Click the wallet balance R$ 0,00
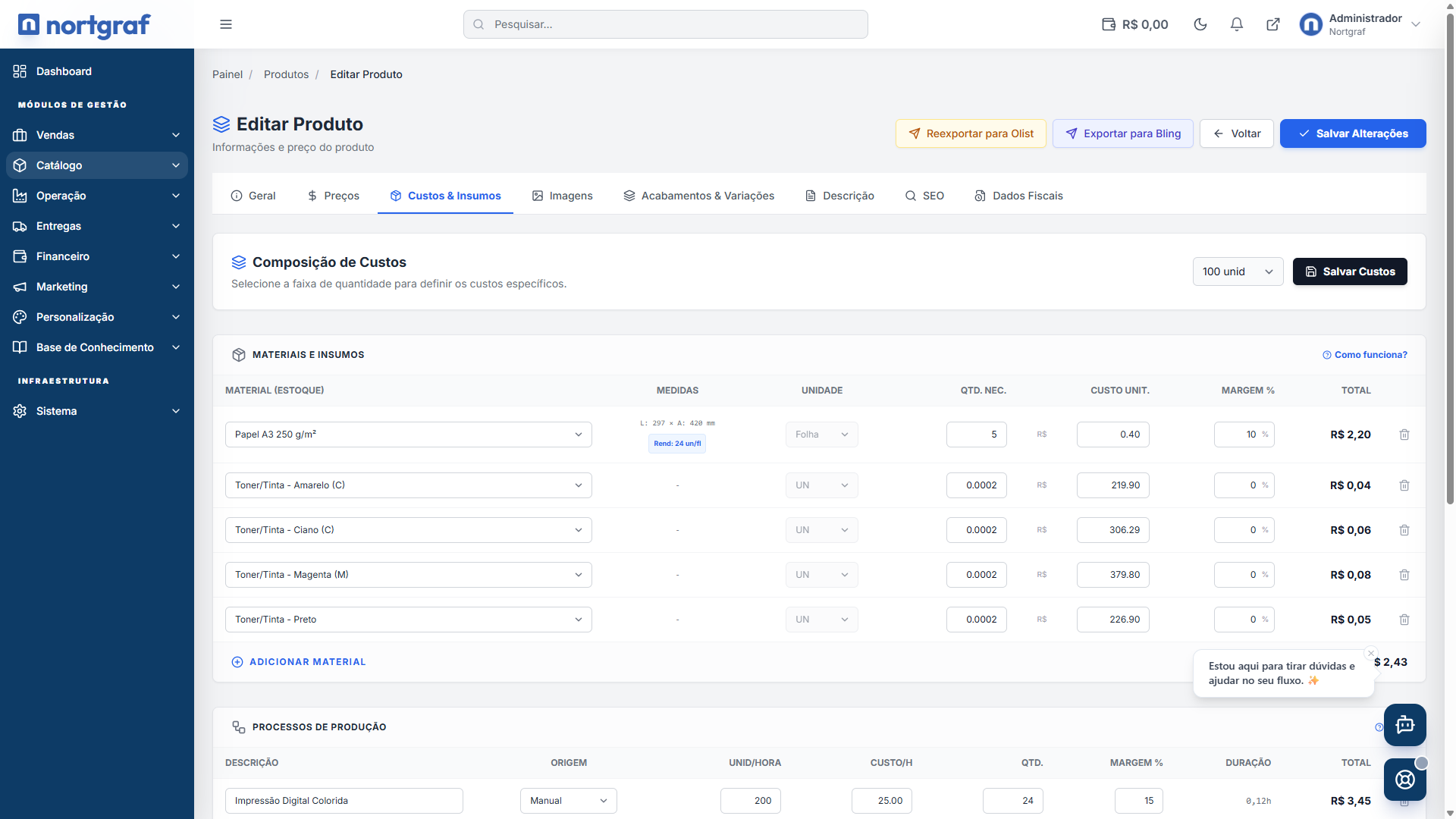1456x819 pixels. click(x=1135, y=24)
